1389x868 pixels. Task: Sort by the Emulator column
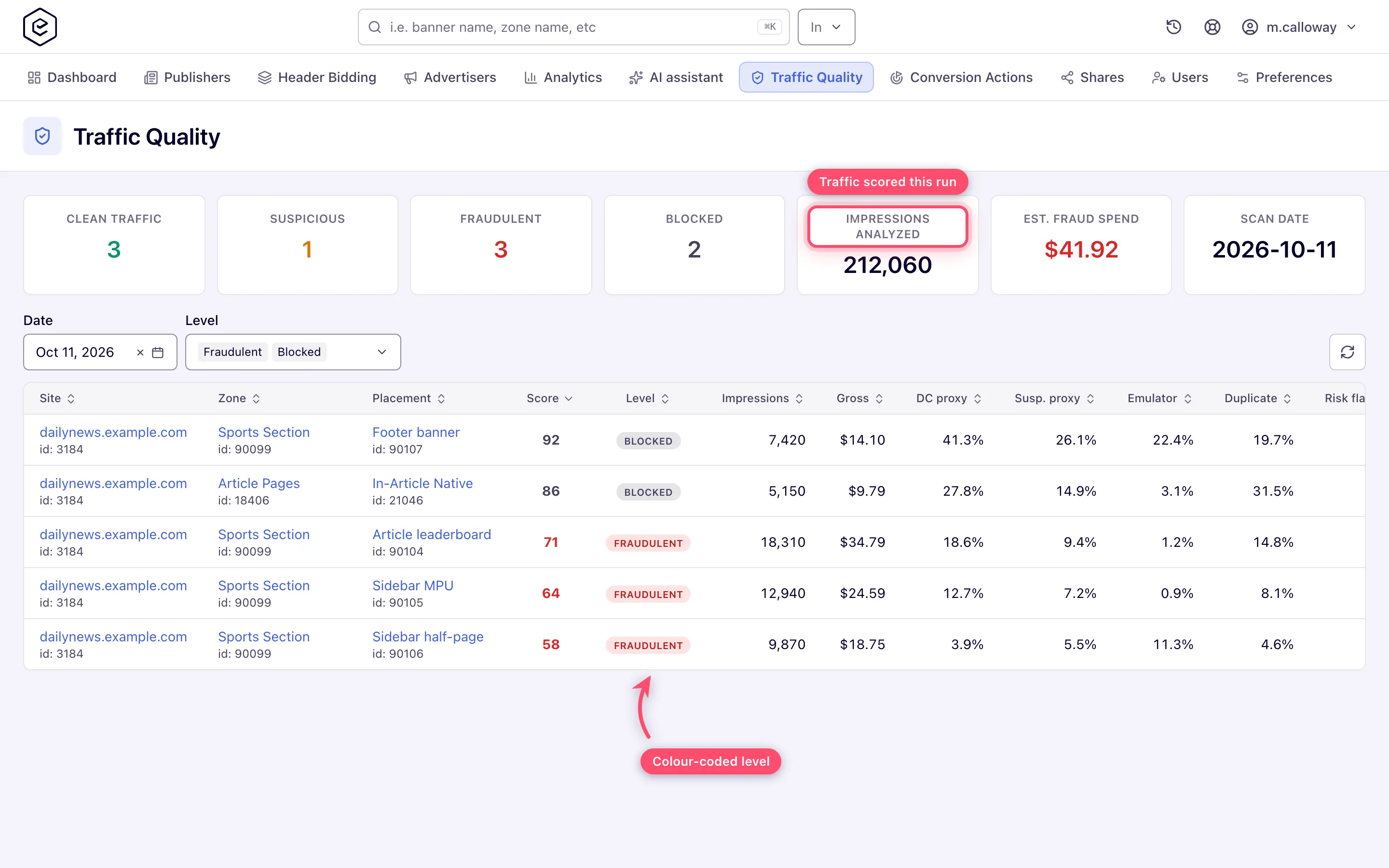point(1159,398)
